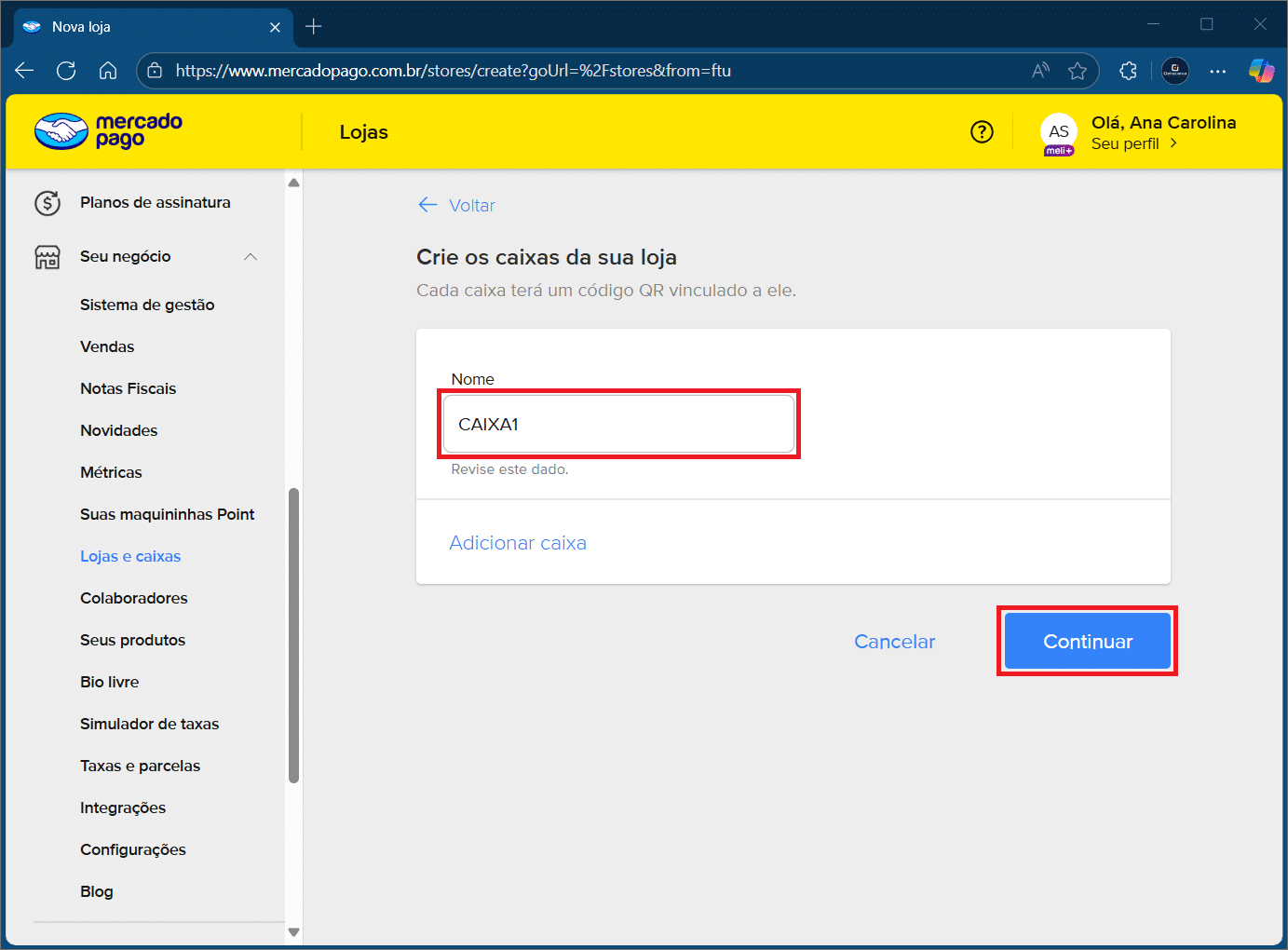Click the browser refresh icon
The image size is (1288, 950).
tap(66, 71)
